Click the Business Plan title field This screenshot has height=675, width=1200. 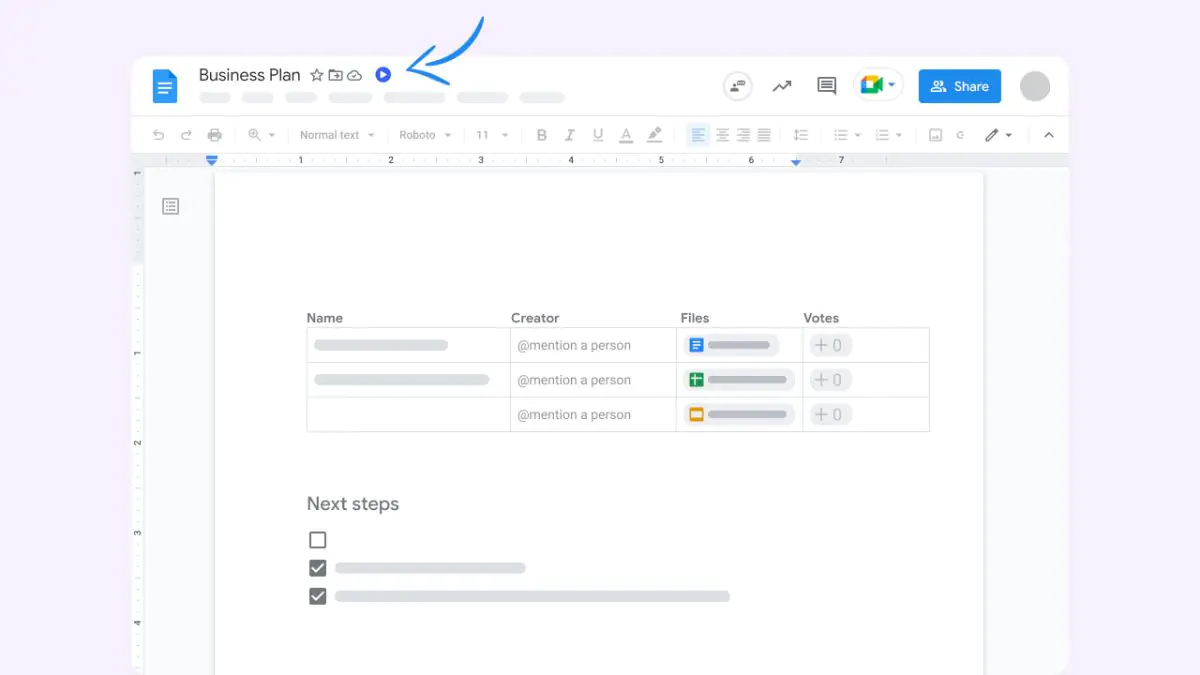coord(249,74)
